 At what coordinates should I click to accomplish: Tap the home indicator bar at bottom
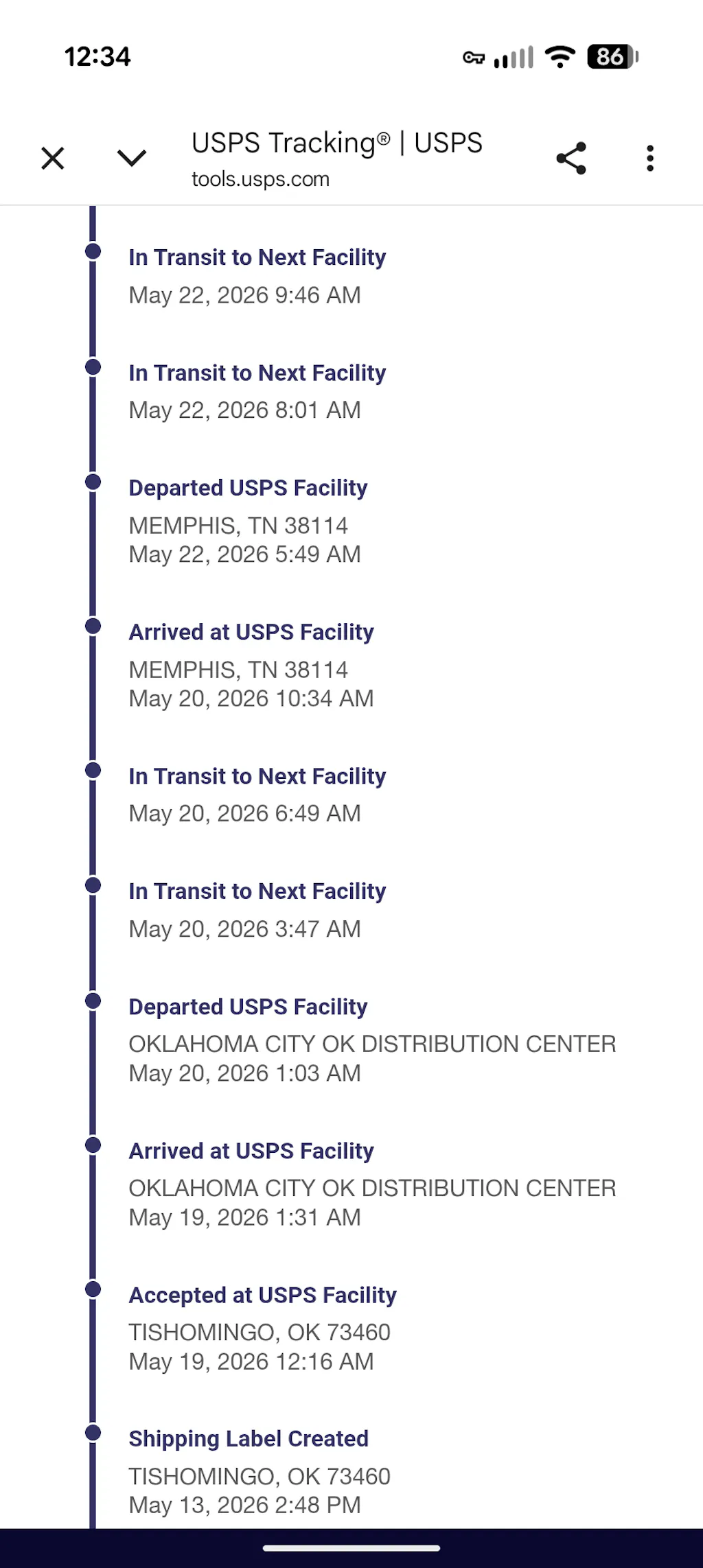click(351, 1548)
